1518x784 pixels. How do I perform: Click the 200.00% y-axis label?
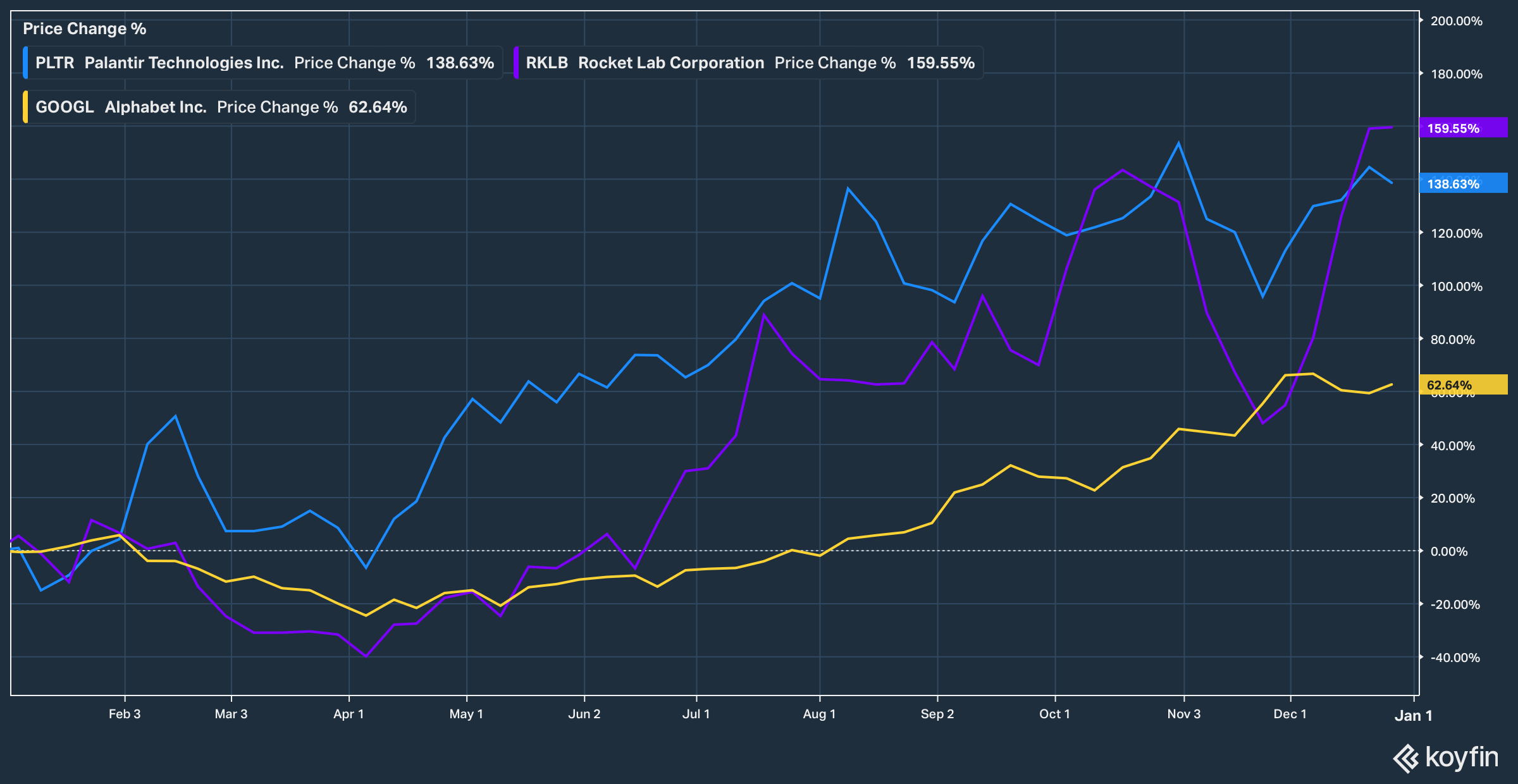tap(1456, 21)
